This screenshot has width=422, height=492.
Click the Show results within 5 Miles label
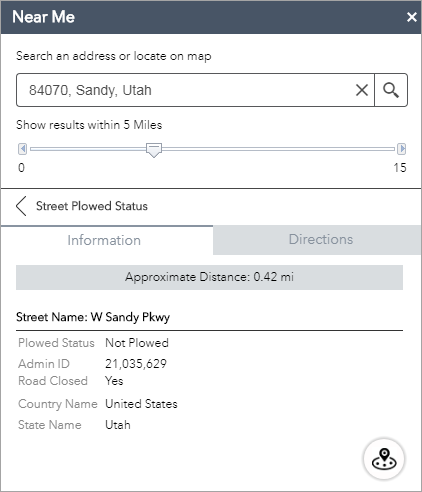tap(89, 125)
